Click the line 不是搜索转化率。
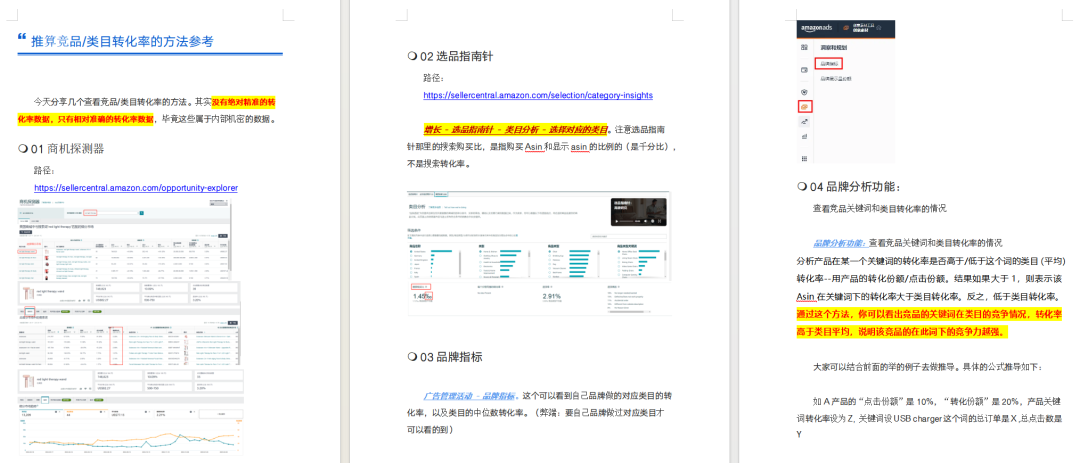This screenshot has height=463, width=1080. [440, 164]
